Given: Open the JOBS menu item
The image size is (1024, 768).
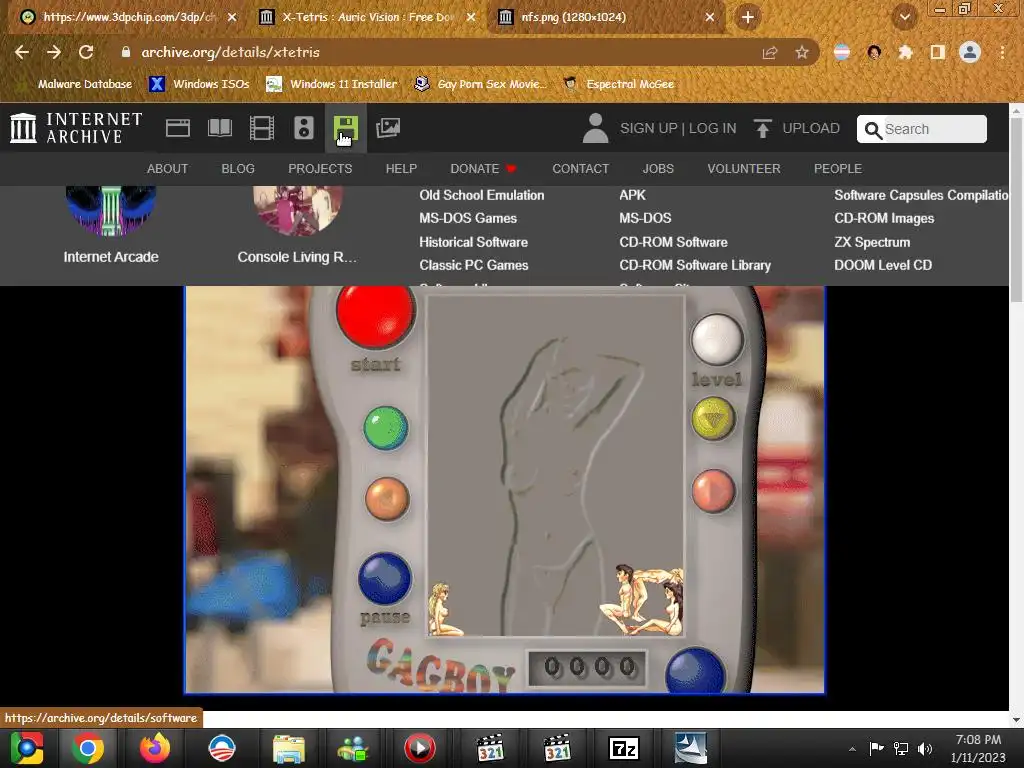Looking at the screenshot, I should pos(658,168).
